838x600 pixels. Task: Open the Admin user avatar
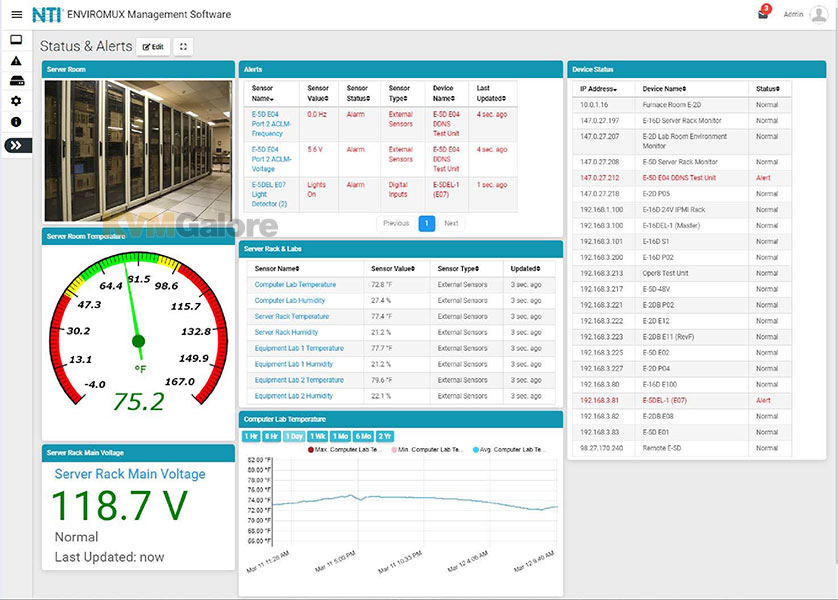819,14
